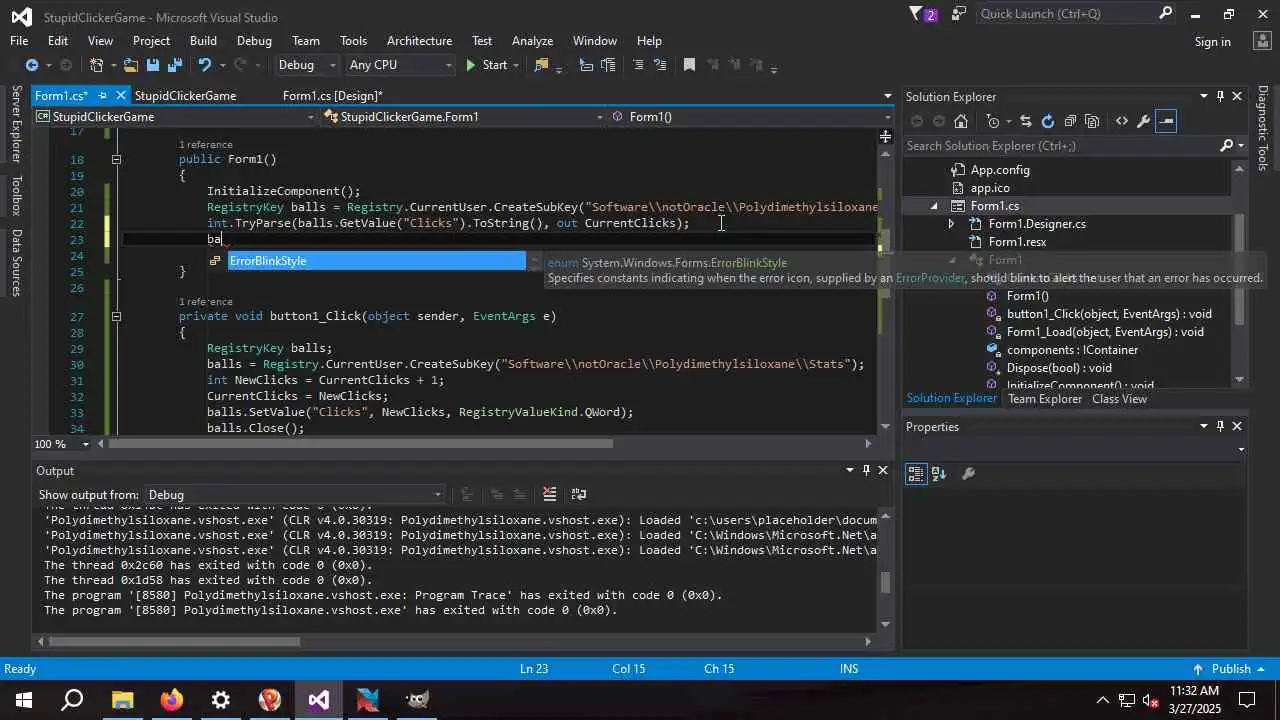Viewport: 1280px width, 720px height.
Task: Click Sync with Active Document icon
Action: pos(1025,121)
